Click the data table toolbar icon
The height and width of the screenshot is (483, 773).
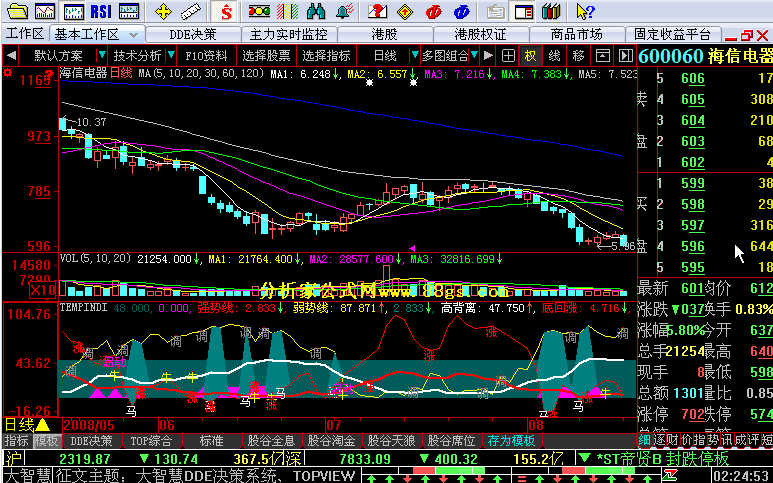(129, 10)
